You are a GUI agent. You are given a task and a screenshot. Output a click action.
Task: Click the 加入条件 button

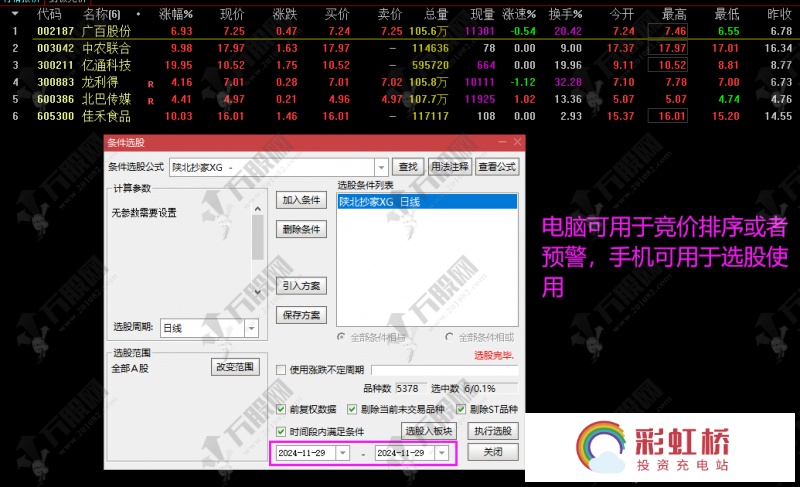coord(301,201)
